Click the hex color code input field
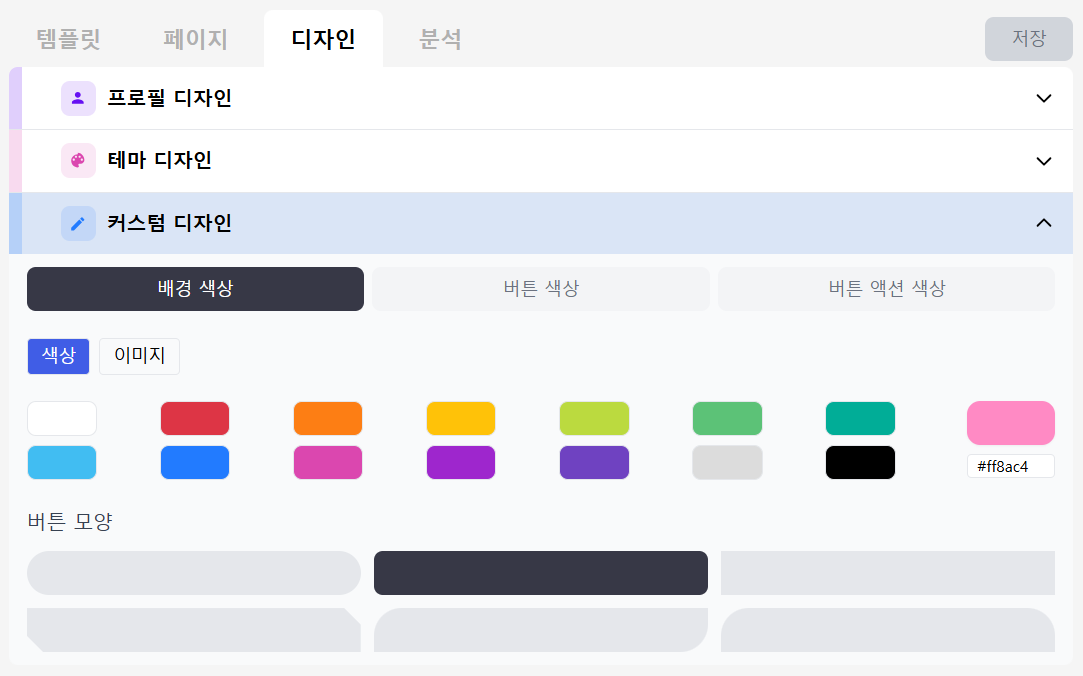This screenshot has height=676, width=1083. [x=1010, y=466]
